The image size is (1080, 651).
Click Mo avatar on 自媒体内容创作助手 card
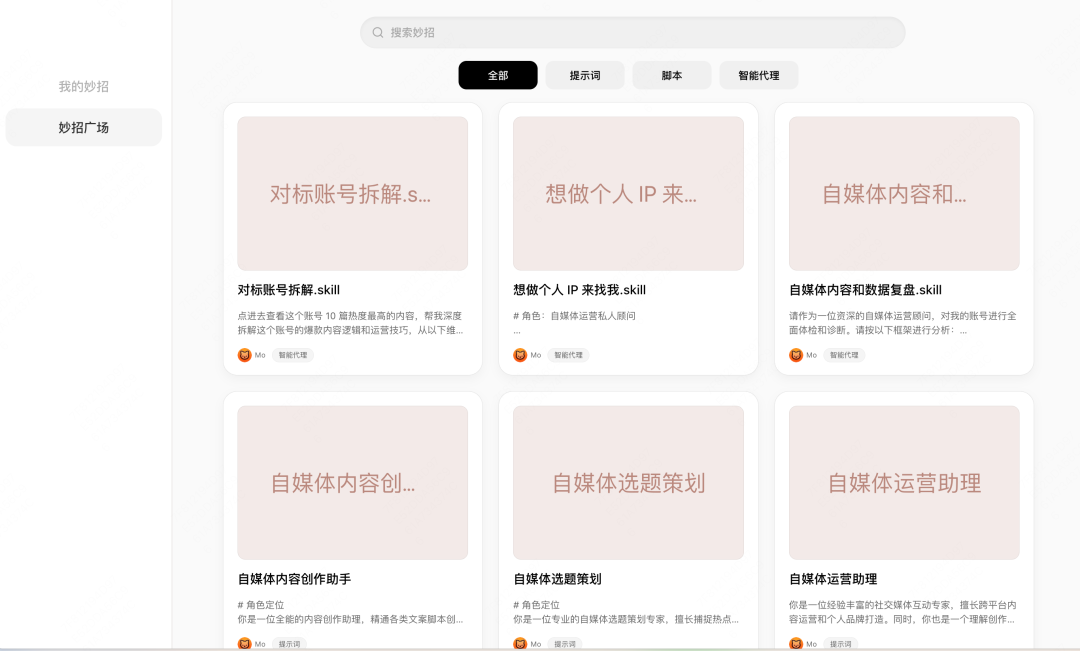[245, 643]
